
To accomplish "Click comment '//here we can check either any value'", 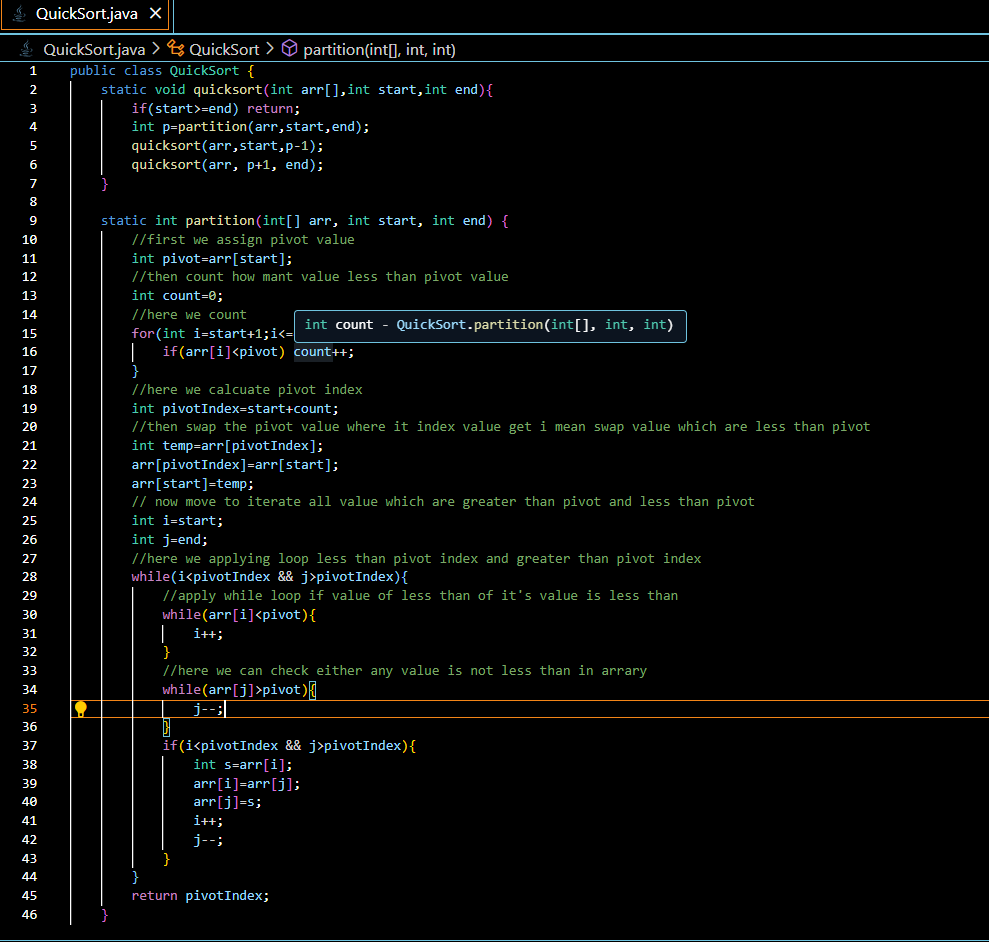I will 405,671.
